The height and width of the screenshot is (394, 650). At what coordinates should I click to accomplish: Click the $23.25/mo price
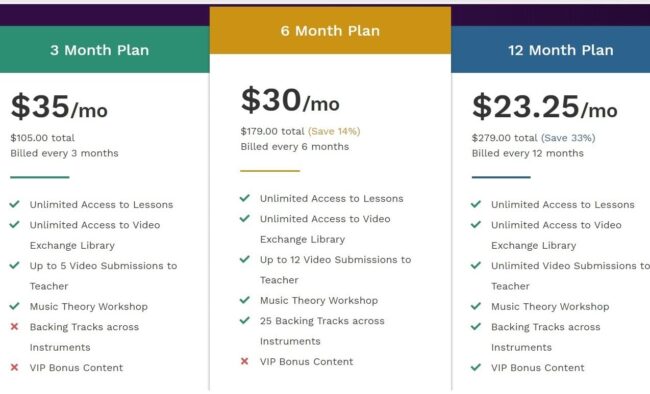click(x=545, y=107)
